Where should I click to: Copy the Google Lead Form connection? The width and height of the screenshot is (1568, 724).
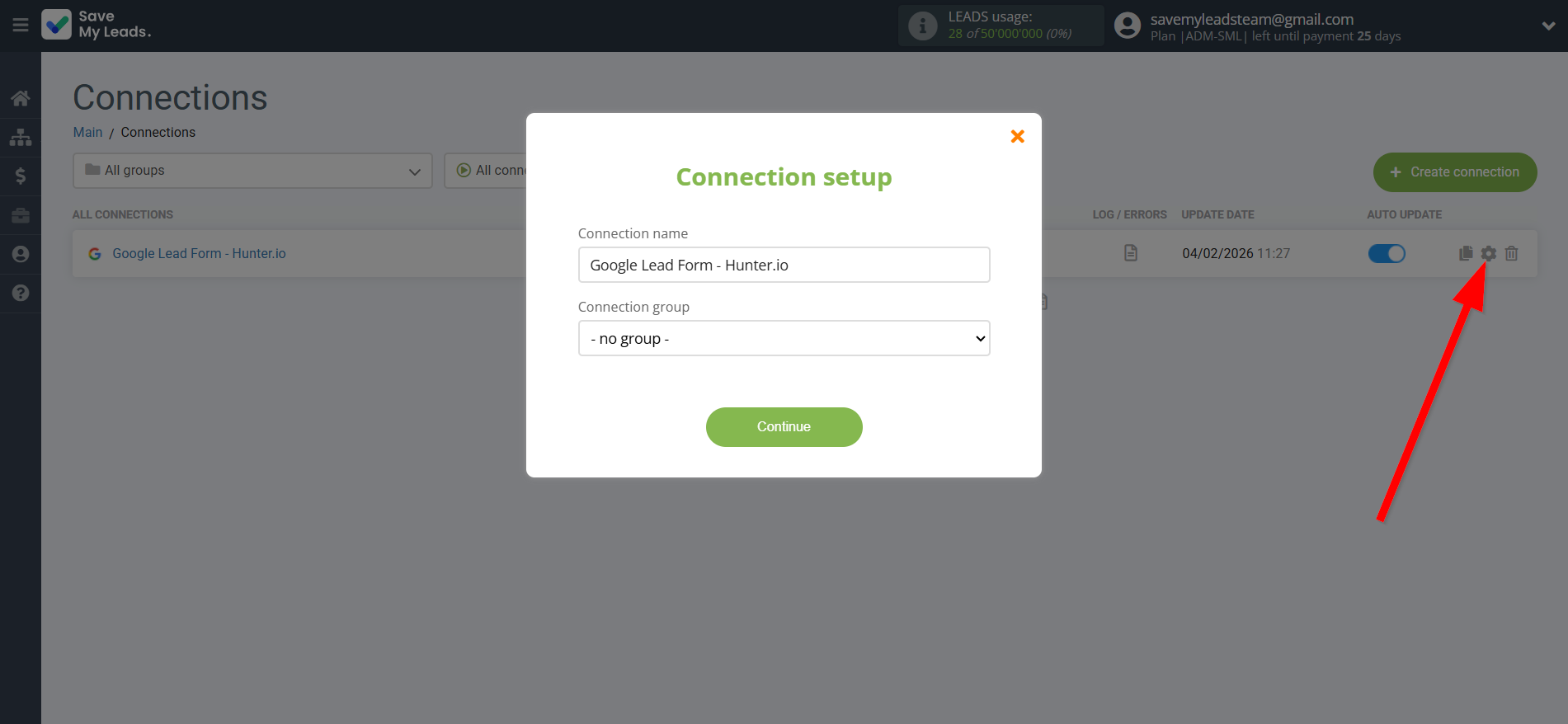coord(1466,253)
